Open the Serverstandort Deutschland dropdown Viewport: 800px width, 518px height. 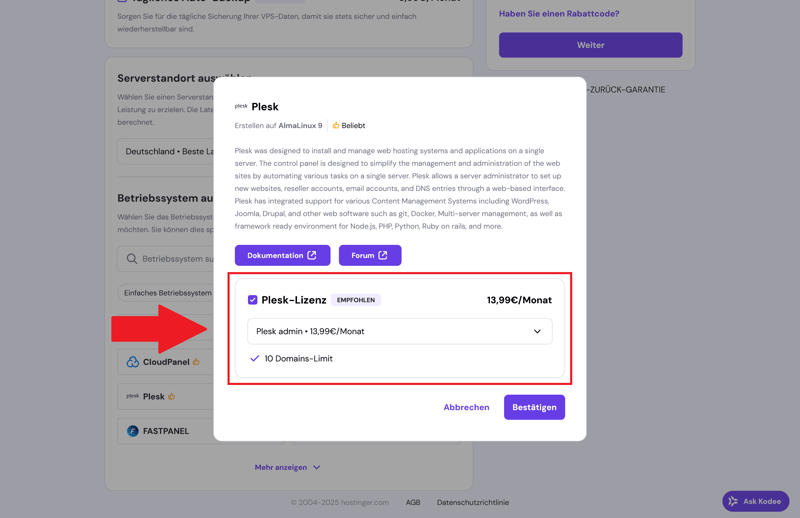(x=166, y=152)
